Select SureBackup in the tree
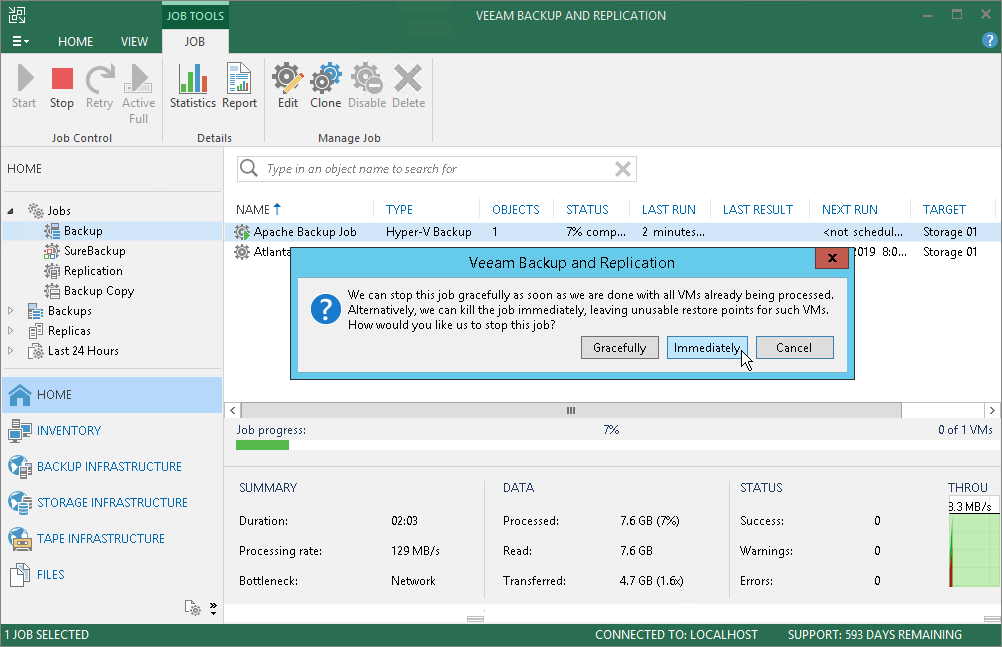This screenshot has width=1002, height=647. pyautogui.click(x=94, y=251)
